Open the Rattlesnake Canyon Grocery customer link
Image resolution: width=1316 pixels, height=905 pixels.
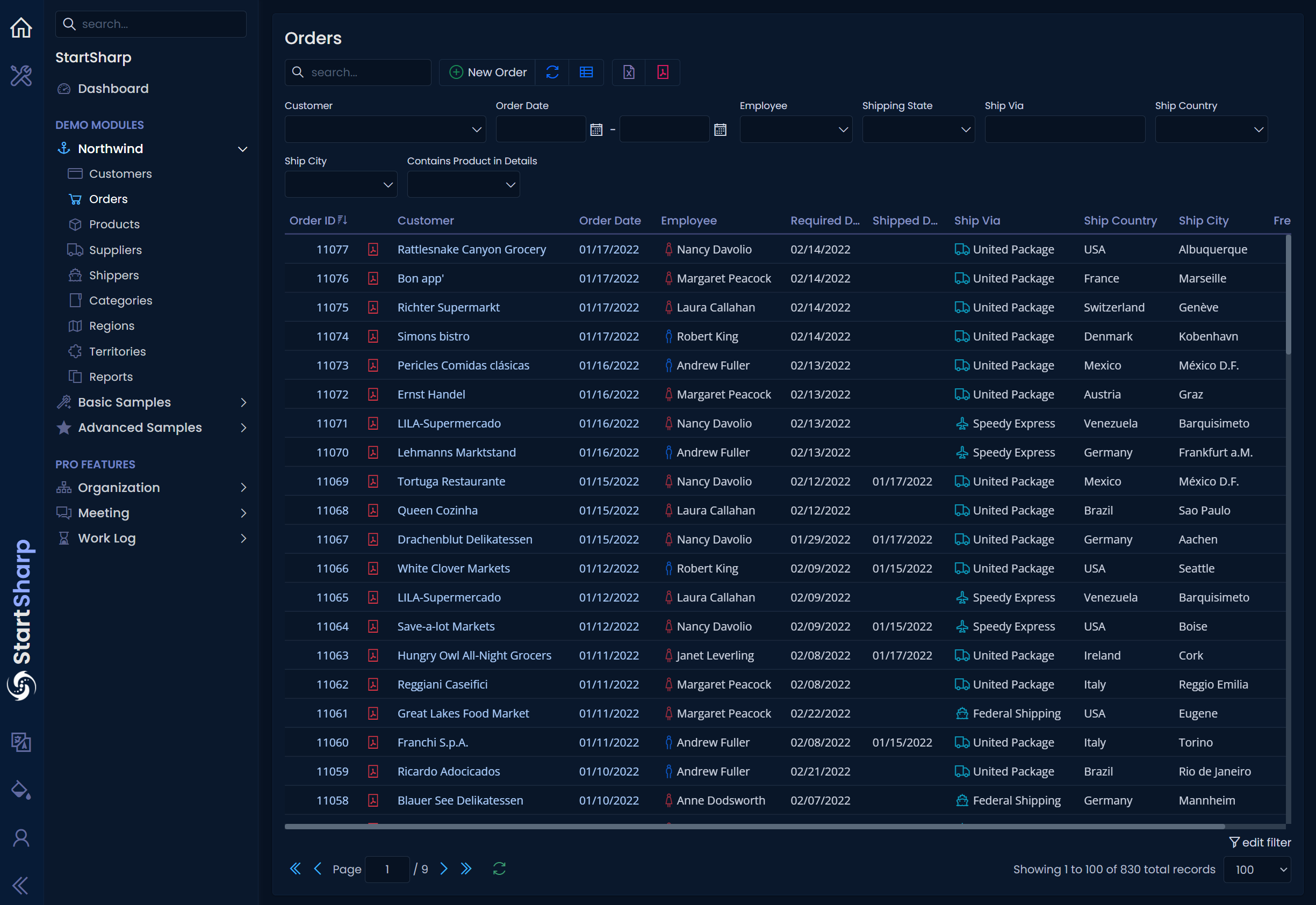(x=471, y=250)
